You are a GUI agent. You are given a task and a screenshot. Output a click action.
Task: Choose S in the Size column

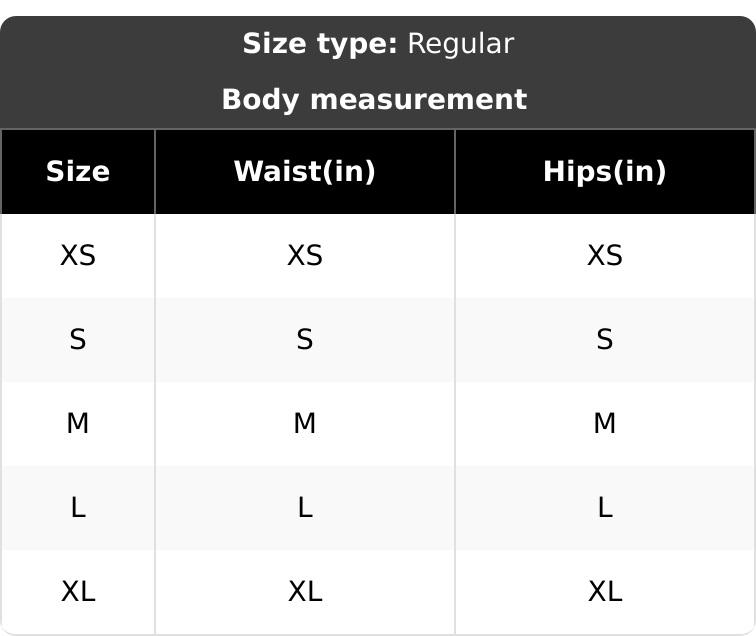click(78, 340)
